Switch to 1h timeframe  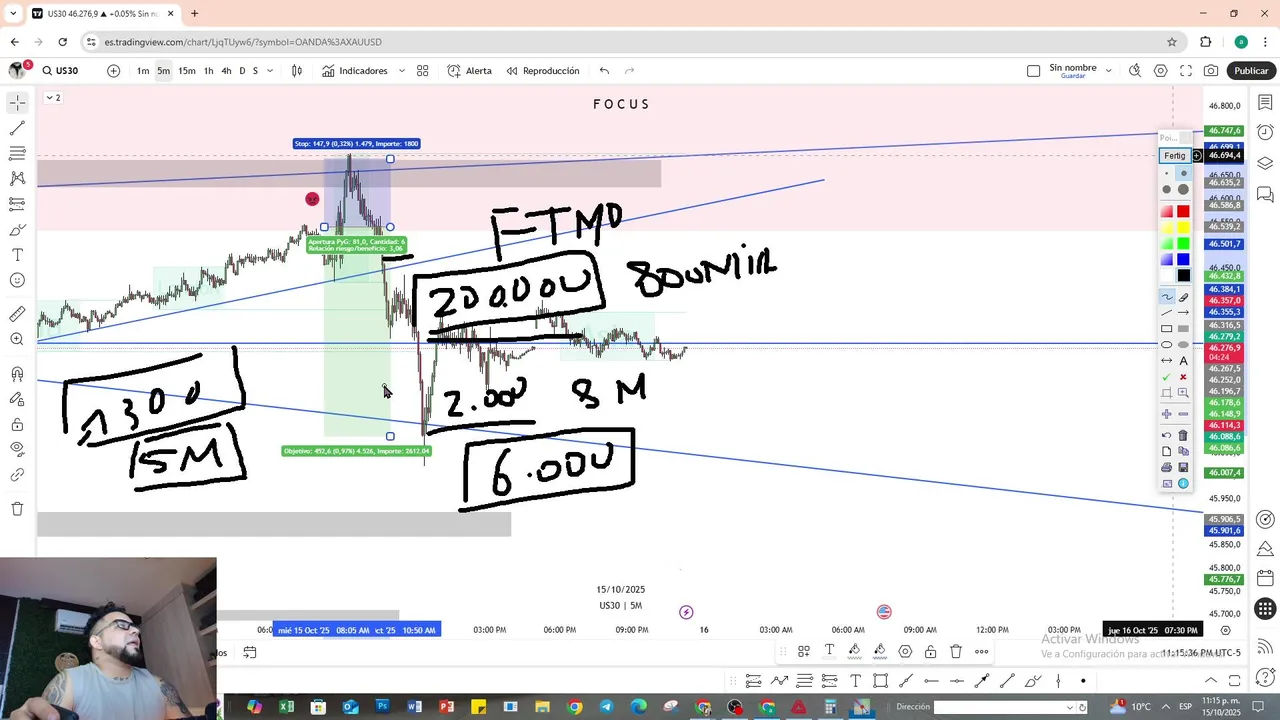coord(208,71)
